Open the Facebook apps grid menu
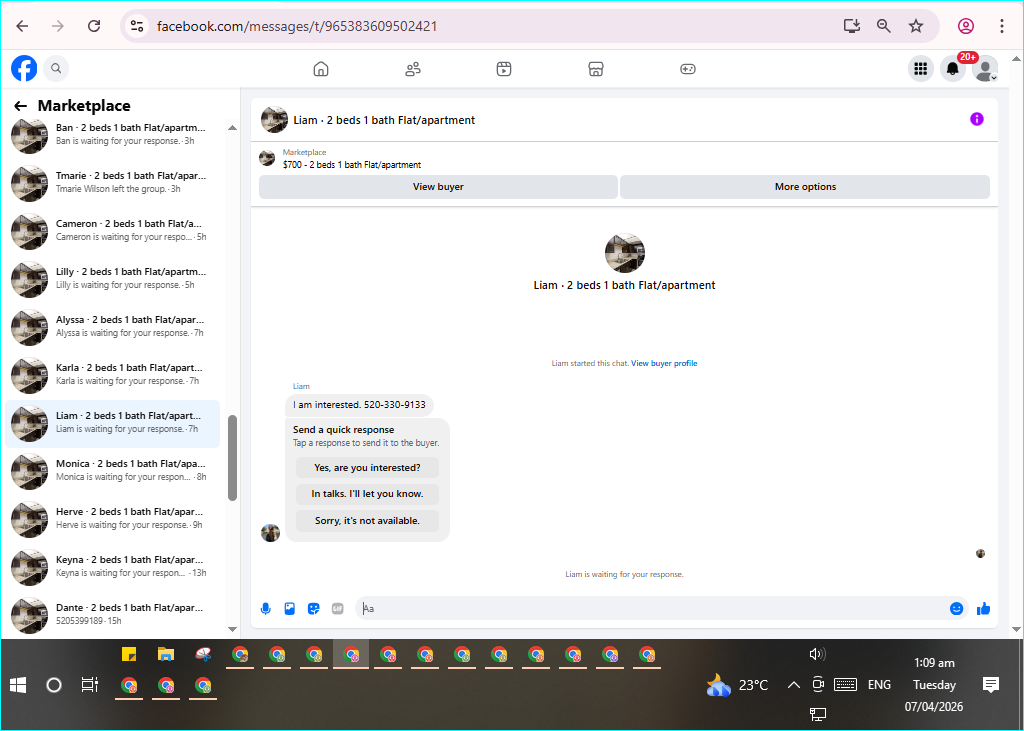Image resolution: width=1024 pixels, height=731 pixels. click(921, 69)
